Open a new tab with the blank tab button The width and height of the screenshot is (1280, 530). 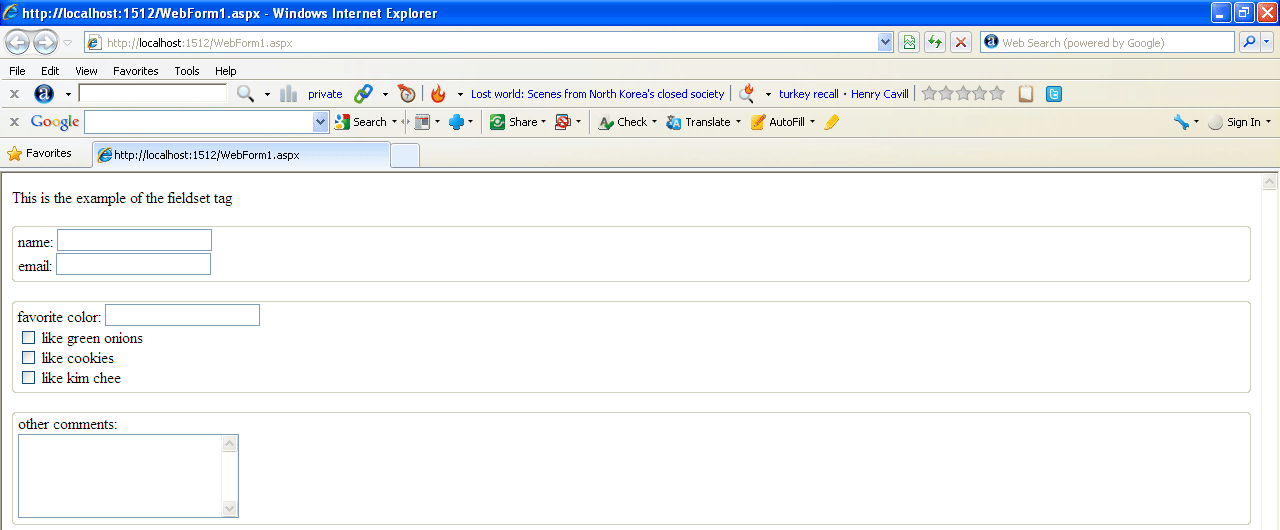click(405, 156)
